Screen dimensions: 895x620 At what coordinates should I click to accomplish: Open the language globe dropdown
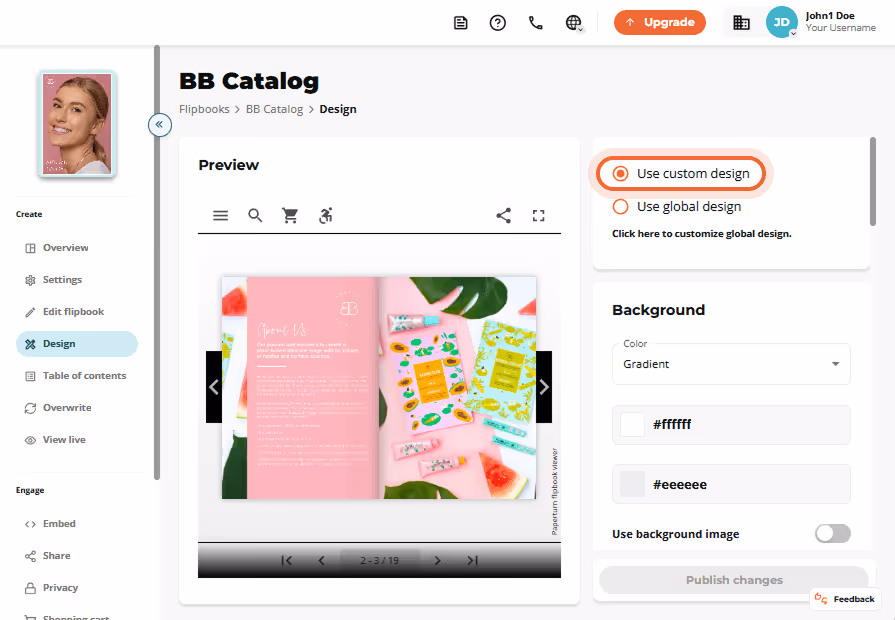point(574,23)
